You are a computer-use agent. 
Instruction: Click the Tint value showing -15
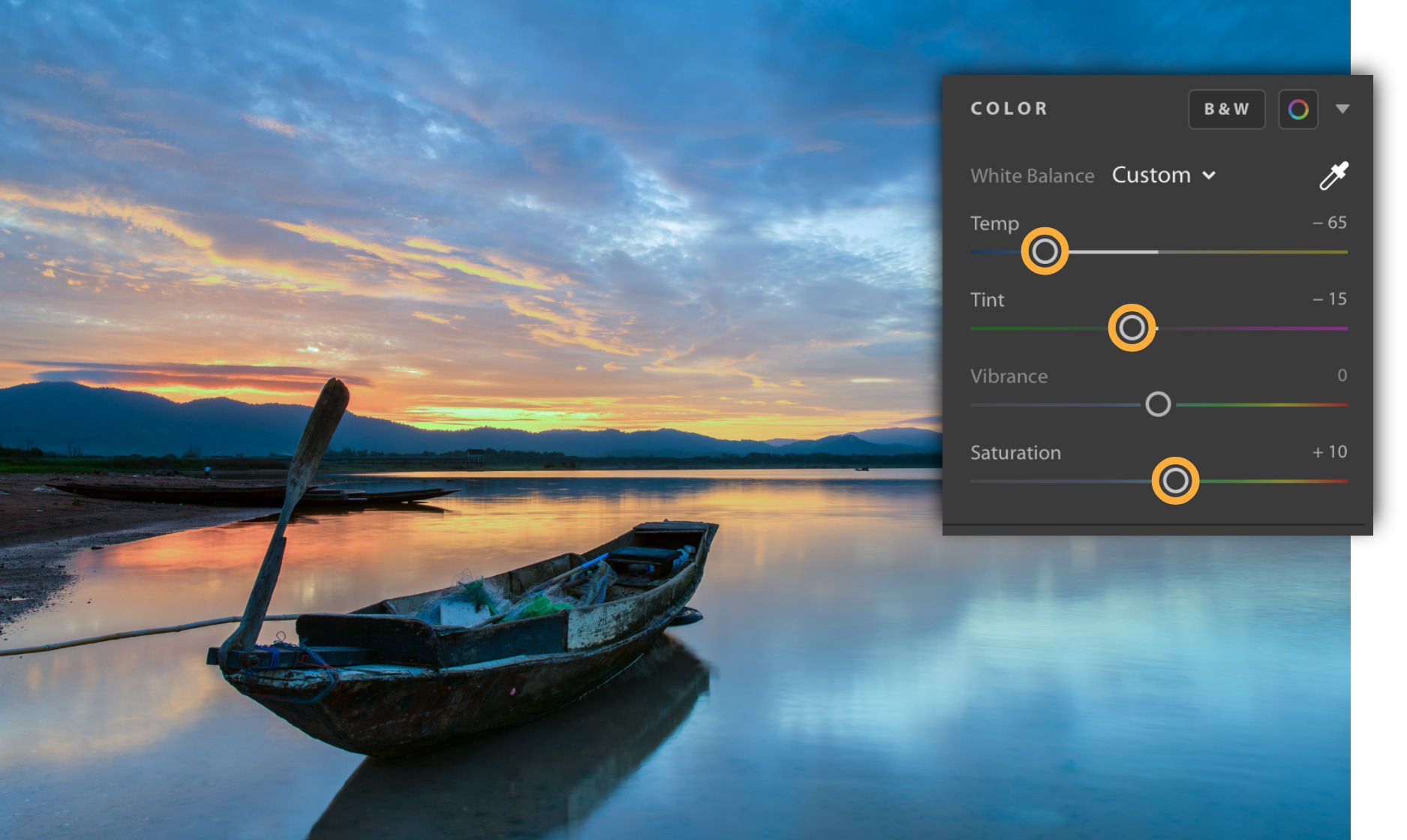click(1332, 298)
